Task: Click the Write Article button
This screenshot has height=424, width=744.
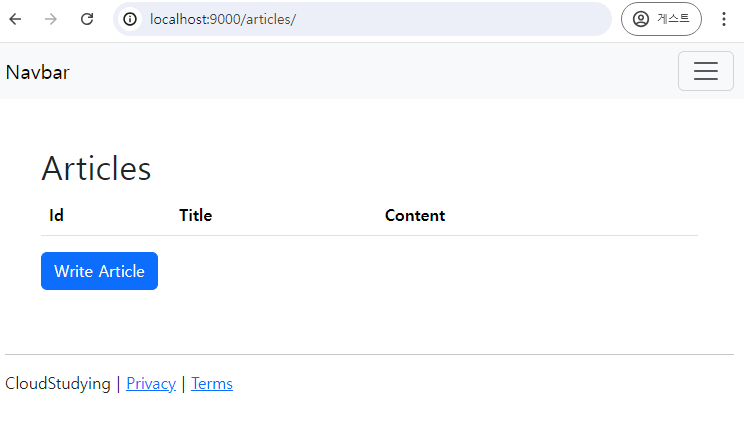Action: 99,271
